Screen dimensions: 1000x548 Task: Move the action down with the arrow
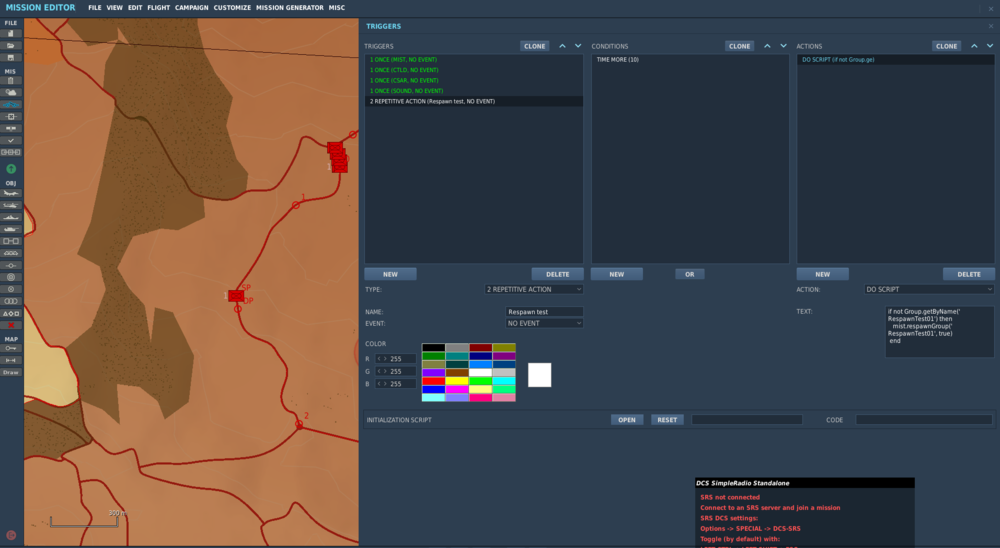pos(990,46)
